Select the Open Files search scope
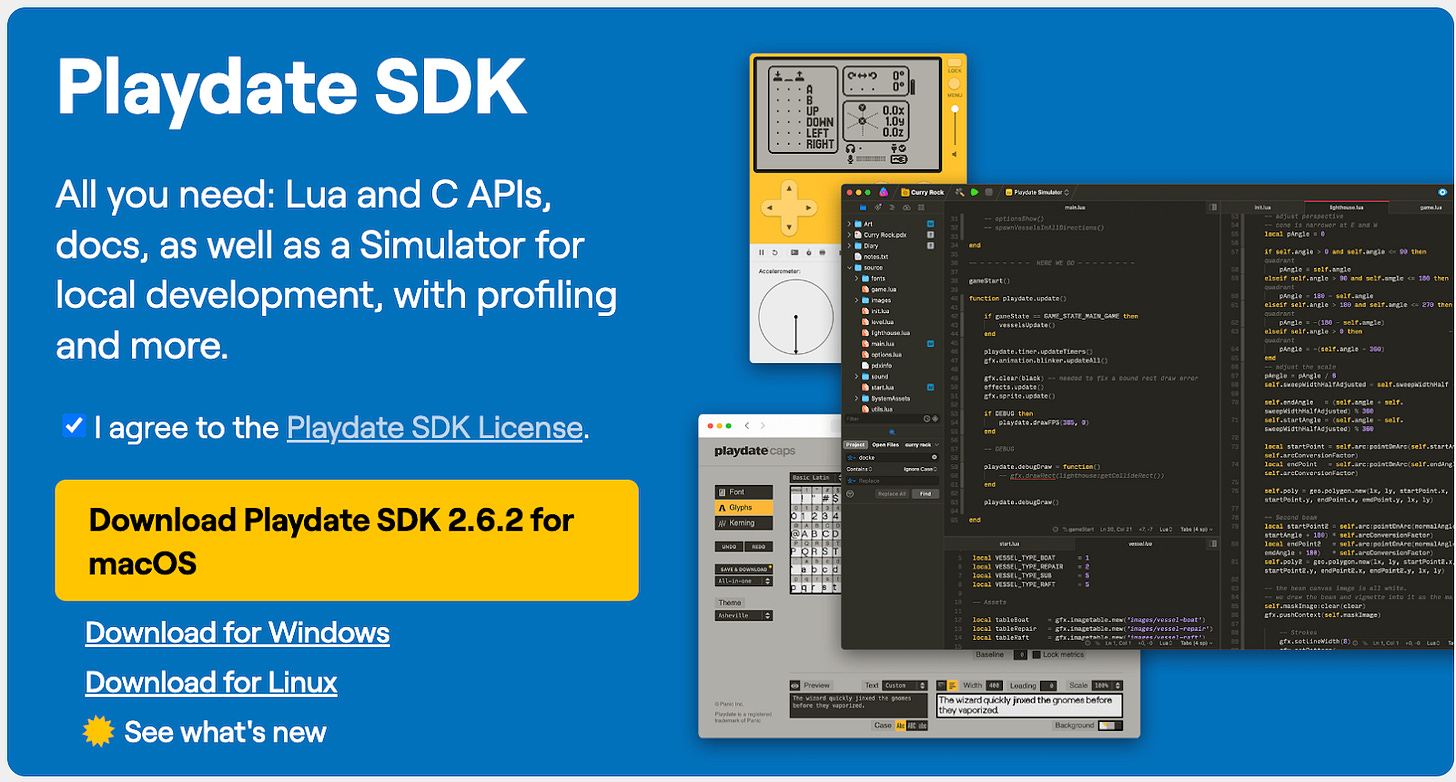 coord(885,444)
